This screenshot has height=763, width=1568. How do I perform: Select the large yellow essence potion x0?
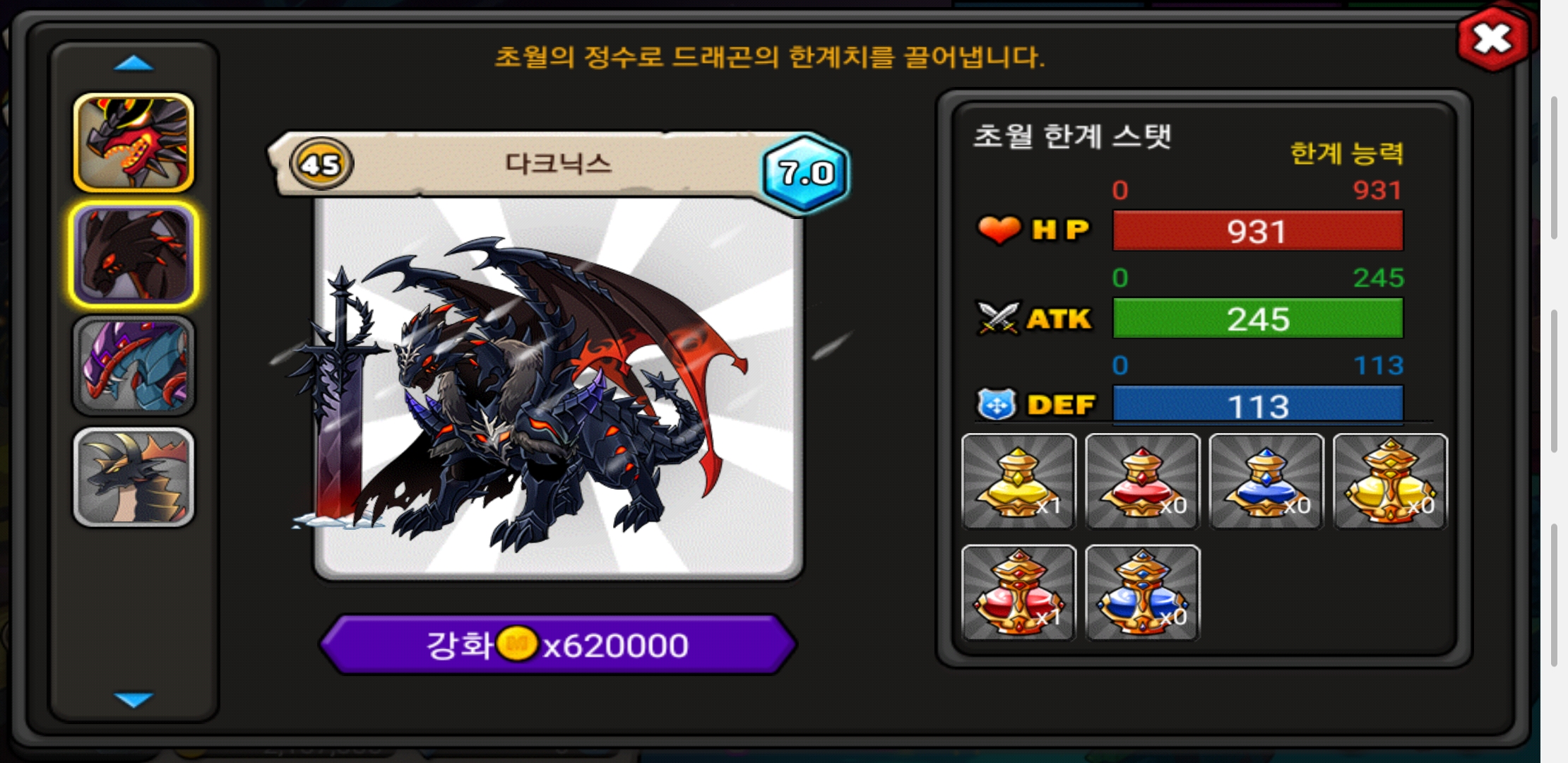(1390, 481)
